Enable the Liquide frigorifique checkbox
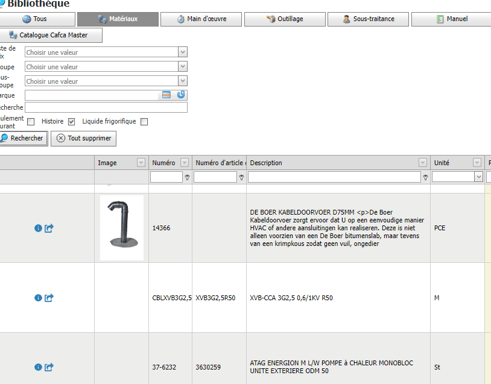The image size is (491, 384). 144,122
